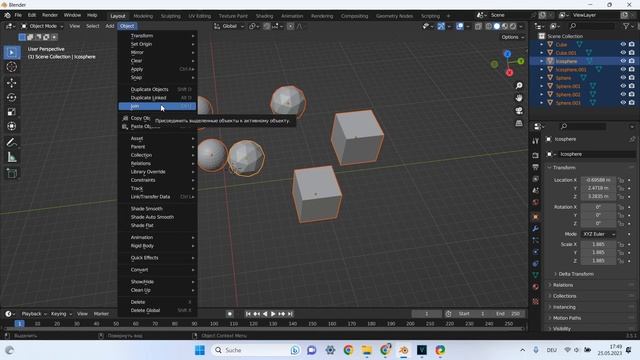This screenshot has width=640, height=360.
Task: Open the Options dropdown in viewport
Action: pyautogui.click(x=513, y=37)
